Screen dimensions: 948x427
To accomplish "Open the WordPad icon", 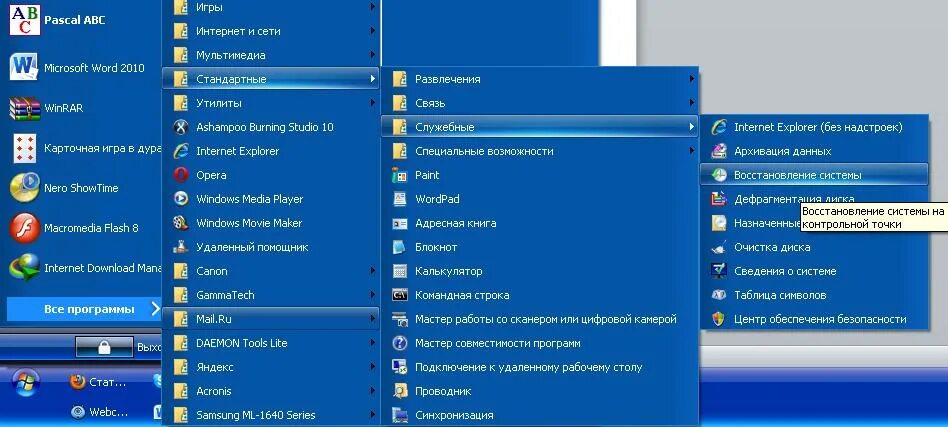I will (400, 199).
